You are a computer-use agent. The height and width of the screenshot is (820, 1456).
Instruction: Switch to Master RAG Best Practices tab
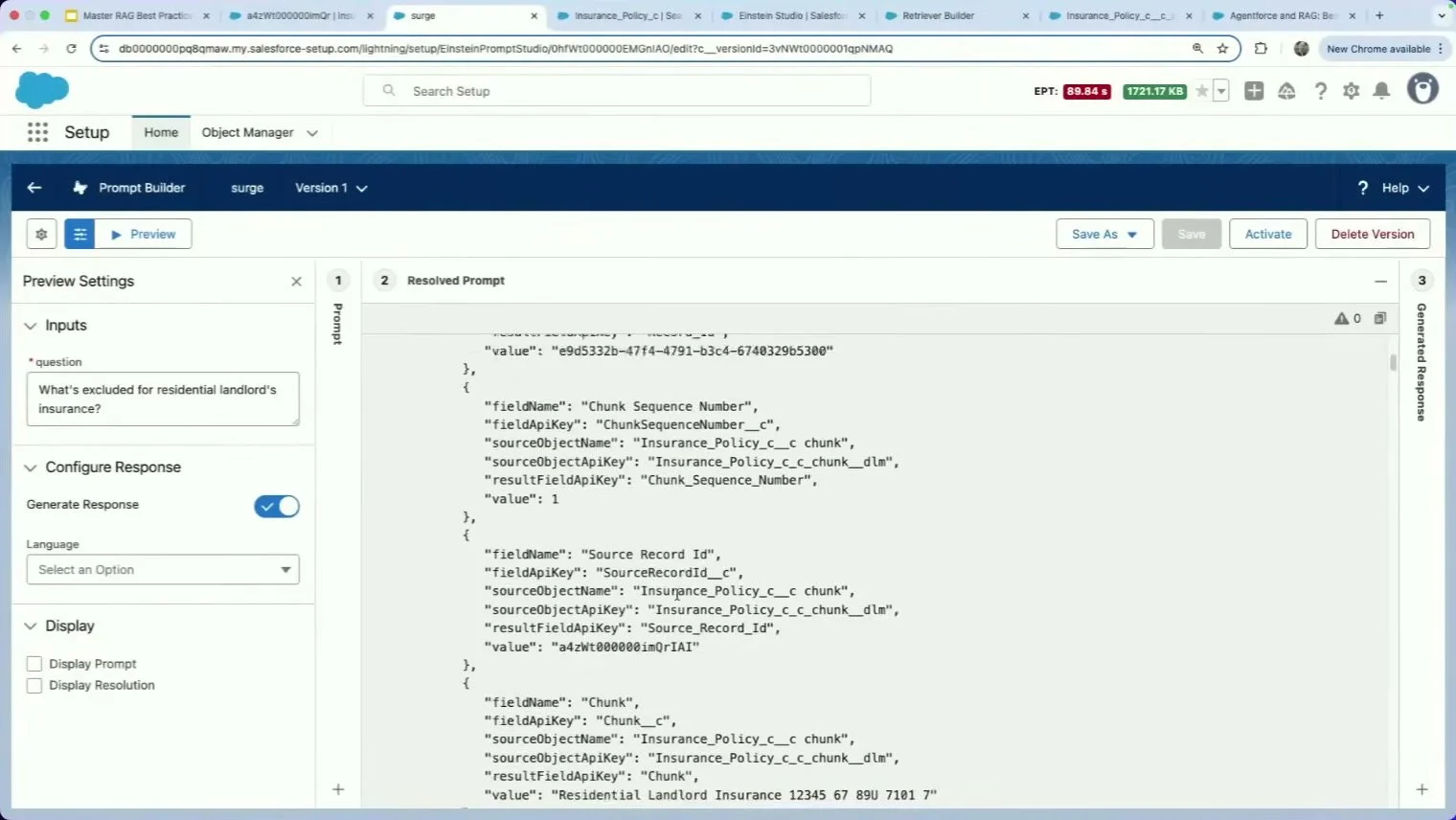[136, 15]
